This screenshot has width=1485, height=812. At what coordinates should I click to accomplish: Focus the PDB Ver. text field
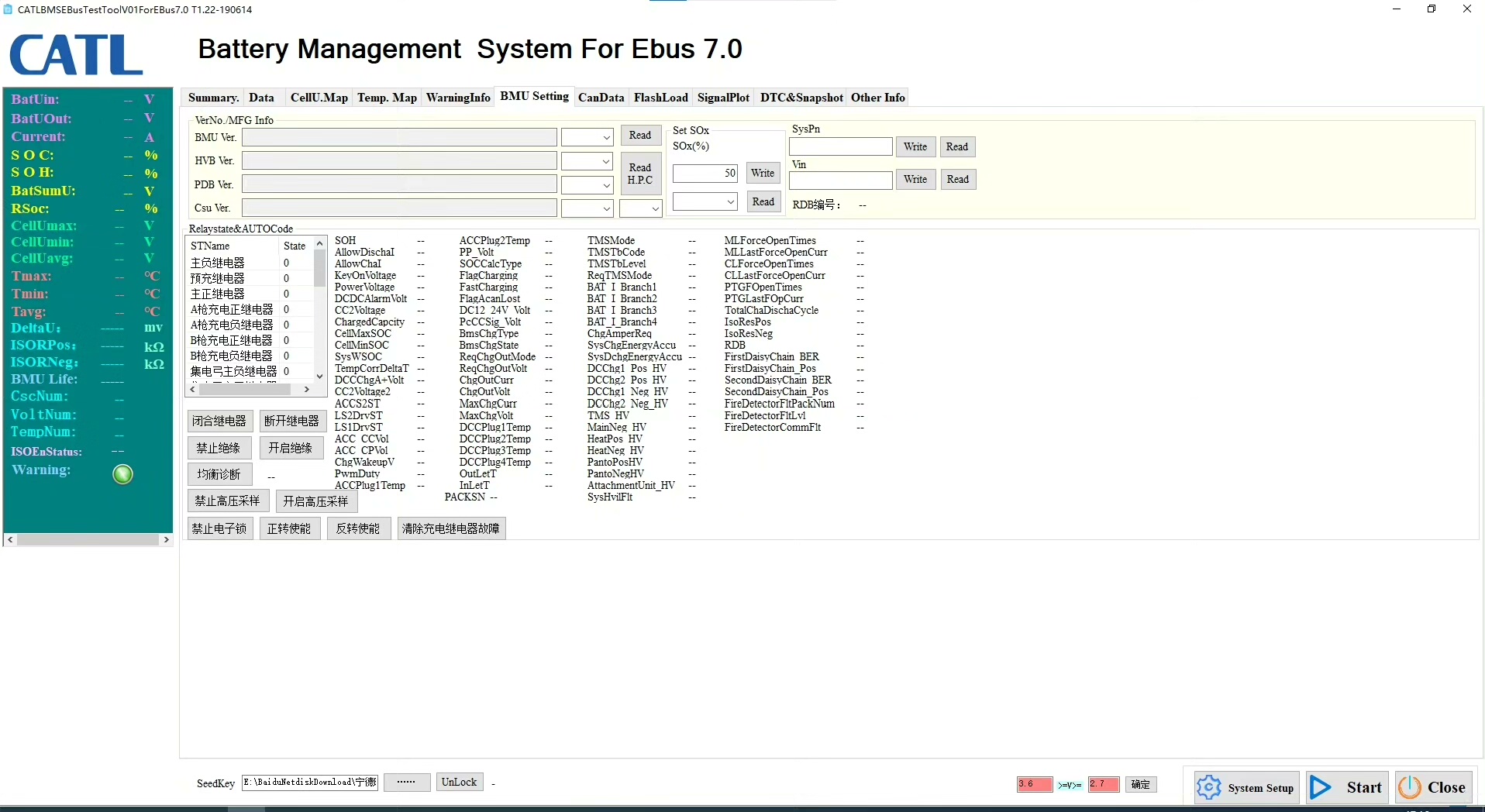click(x=399, y=185)
